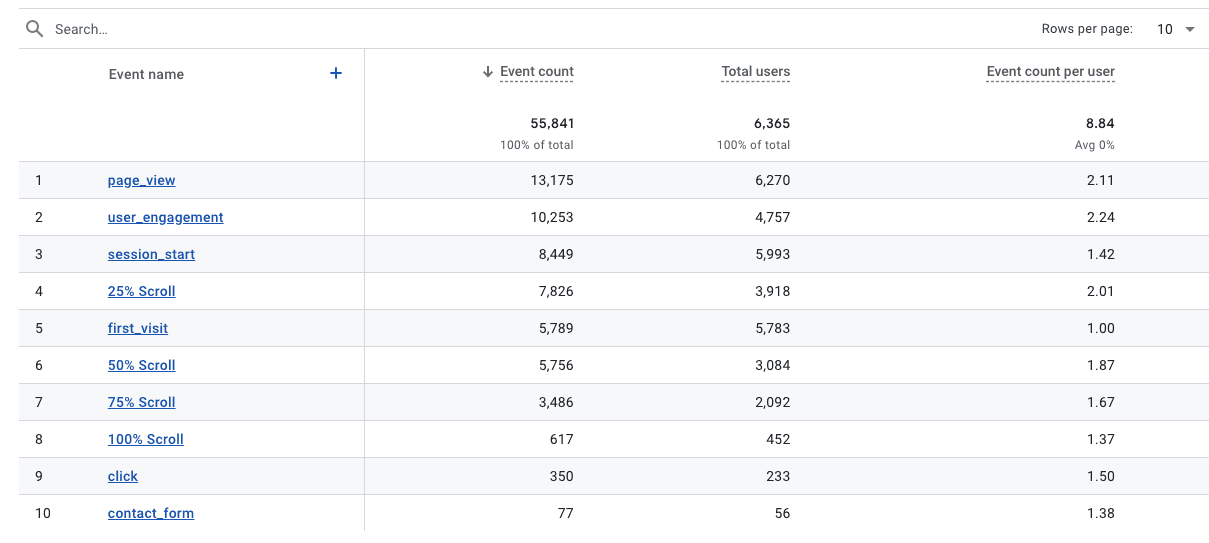
Task: Open the Rows per page dropdown
Action: 1176,29
